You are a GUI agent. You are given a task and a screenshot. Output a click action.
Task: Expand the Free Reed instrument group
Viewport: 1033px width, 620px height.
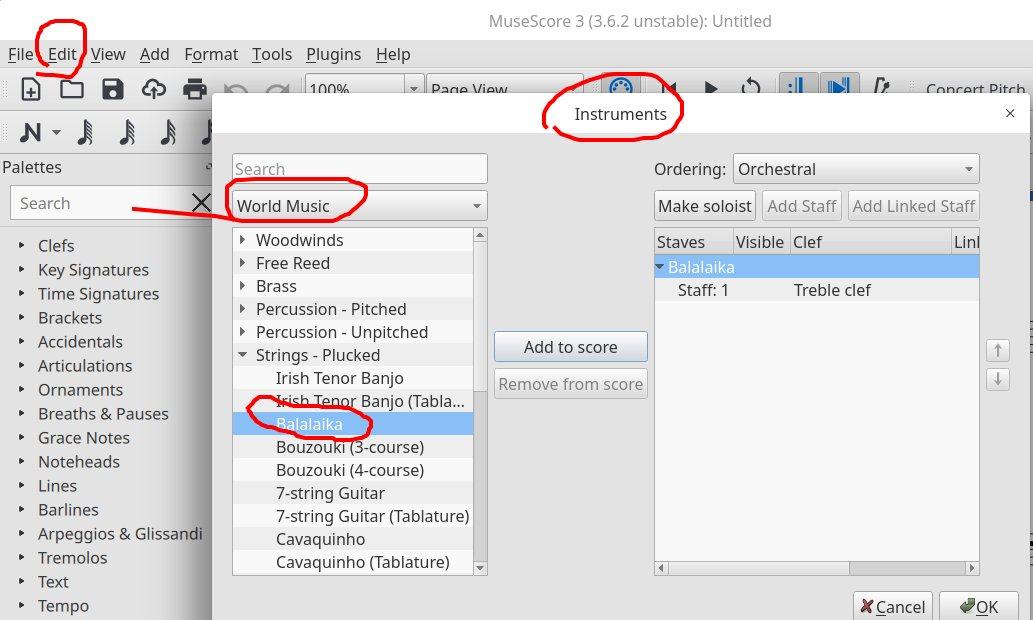click(242, 263)
